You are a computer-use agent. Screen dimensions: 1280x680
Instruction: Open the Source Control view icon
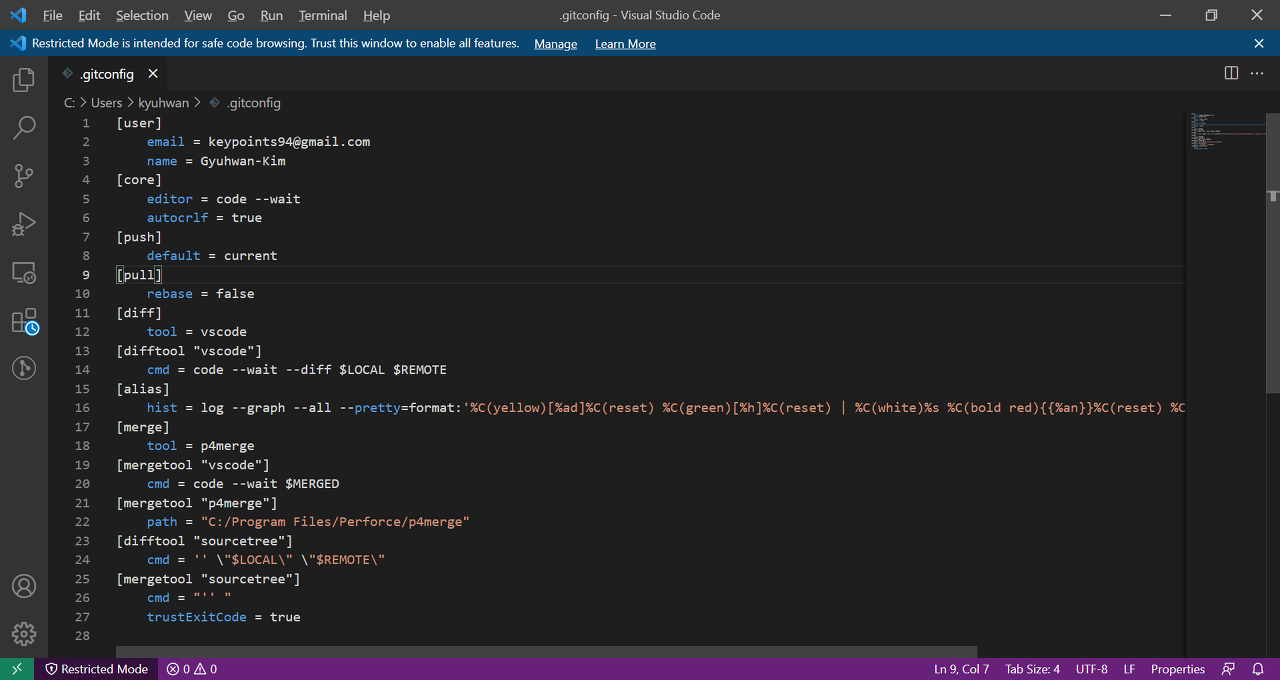click(x=24, y=176)
